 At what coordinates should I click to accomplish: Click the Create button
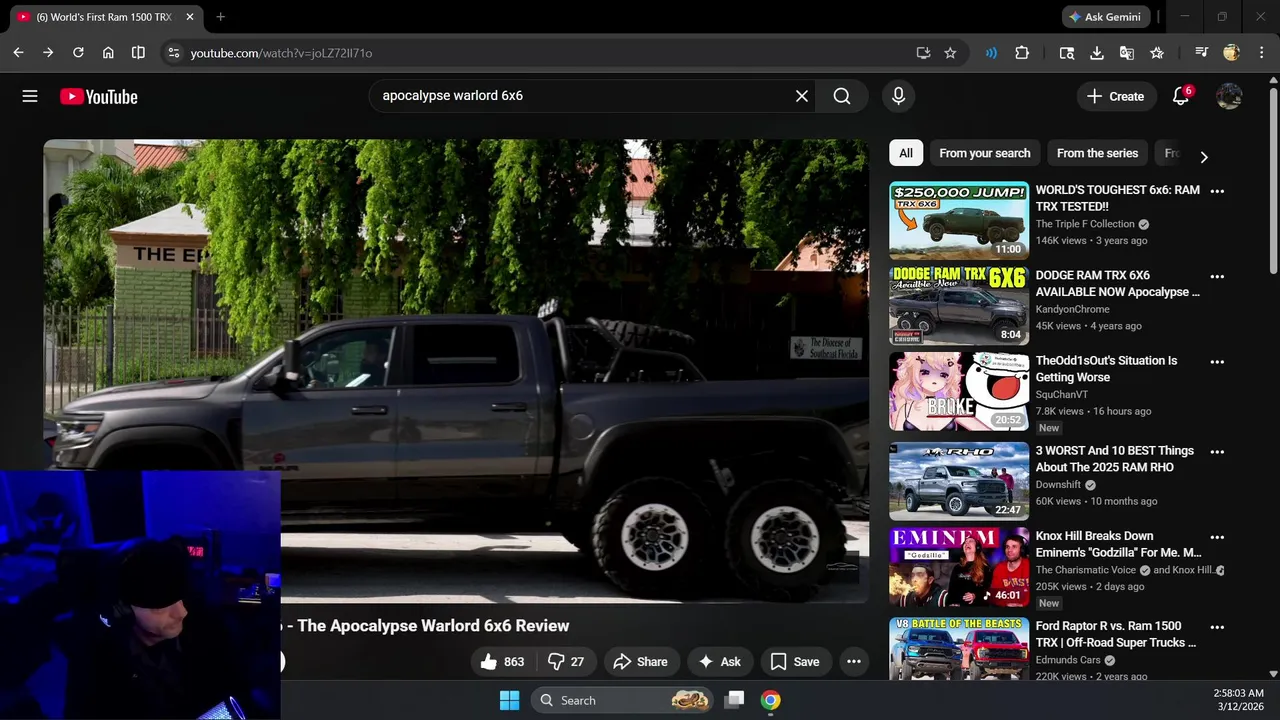(x=1115, y=96)
